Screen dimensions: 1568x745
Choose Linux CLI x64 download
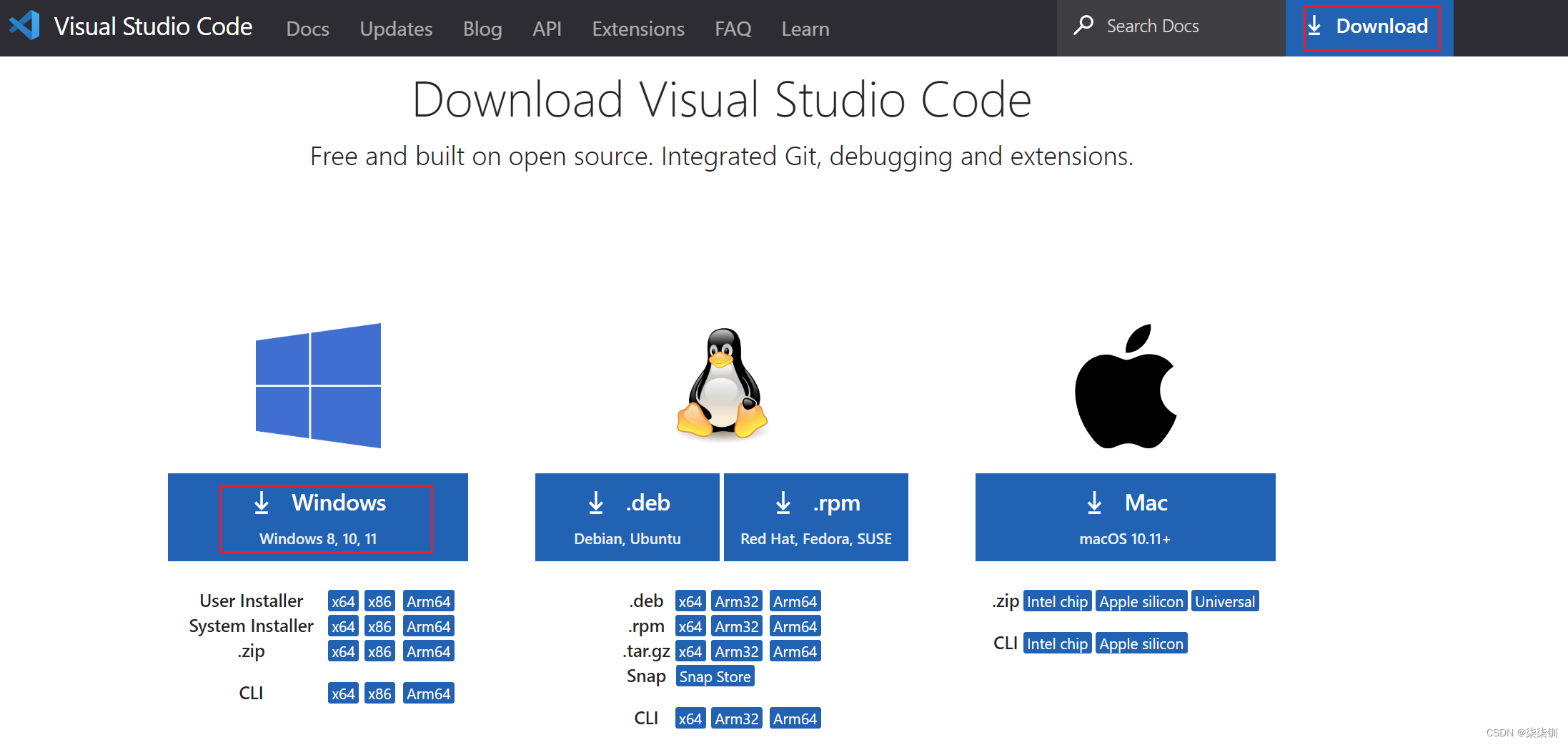point(690,719)
